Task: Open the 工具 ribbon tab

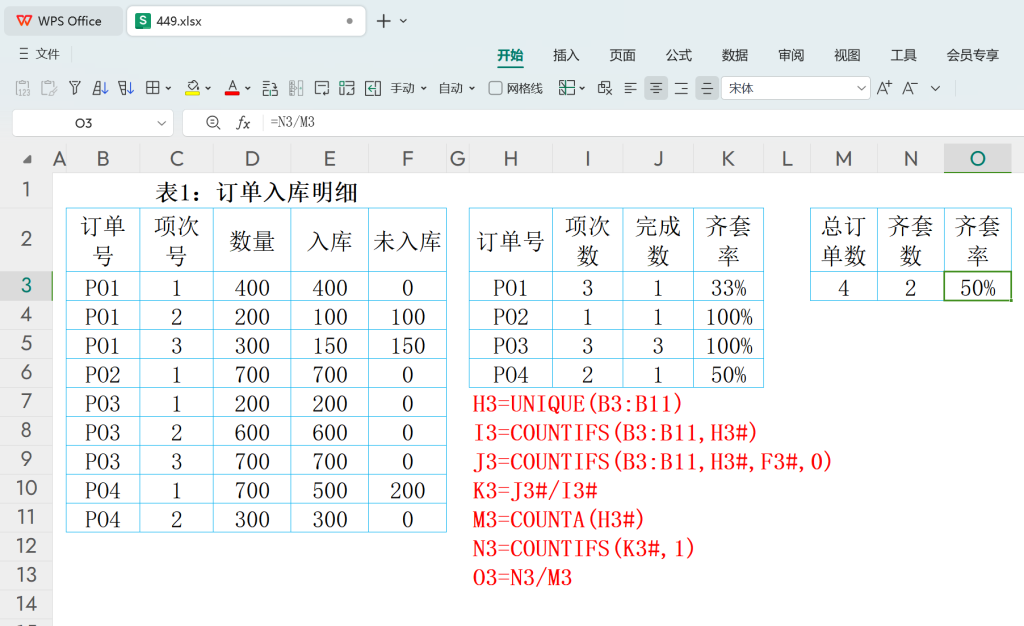Action: 903,55
